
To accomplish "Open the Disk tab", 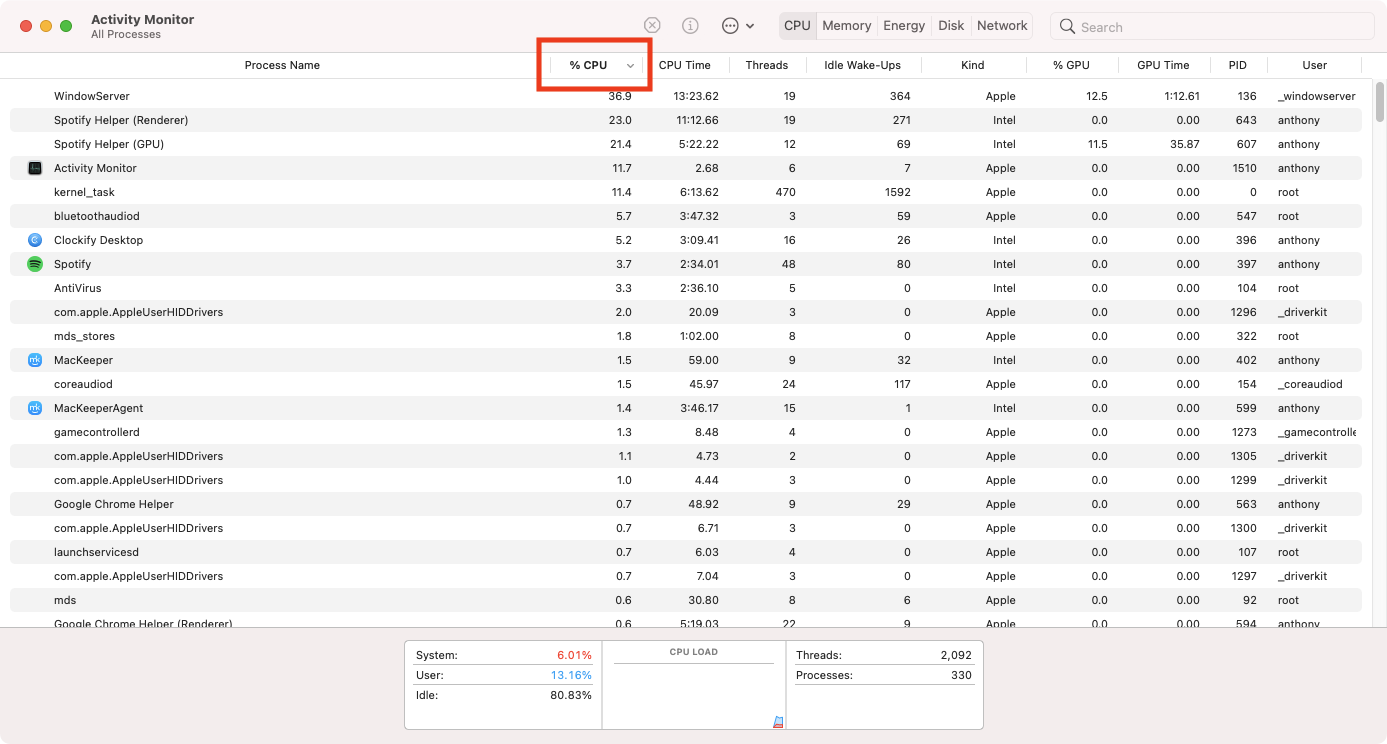I will [951, 26].
